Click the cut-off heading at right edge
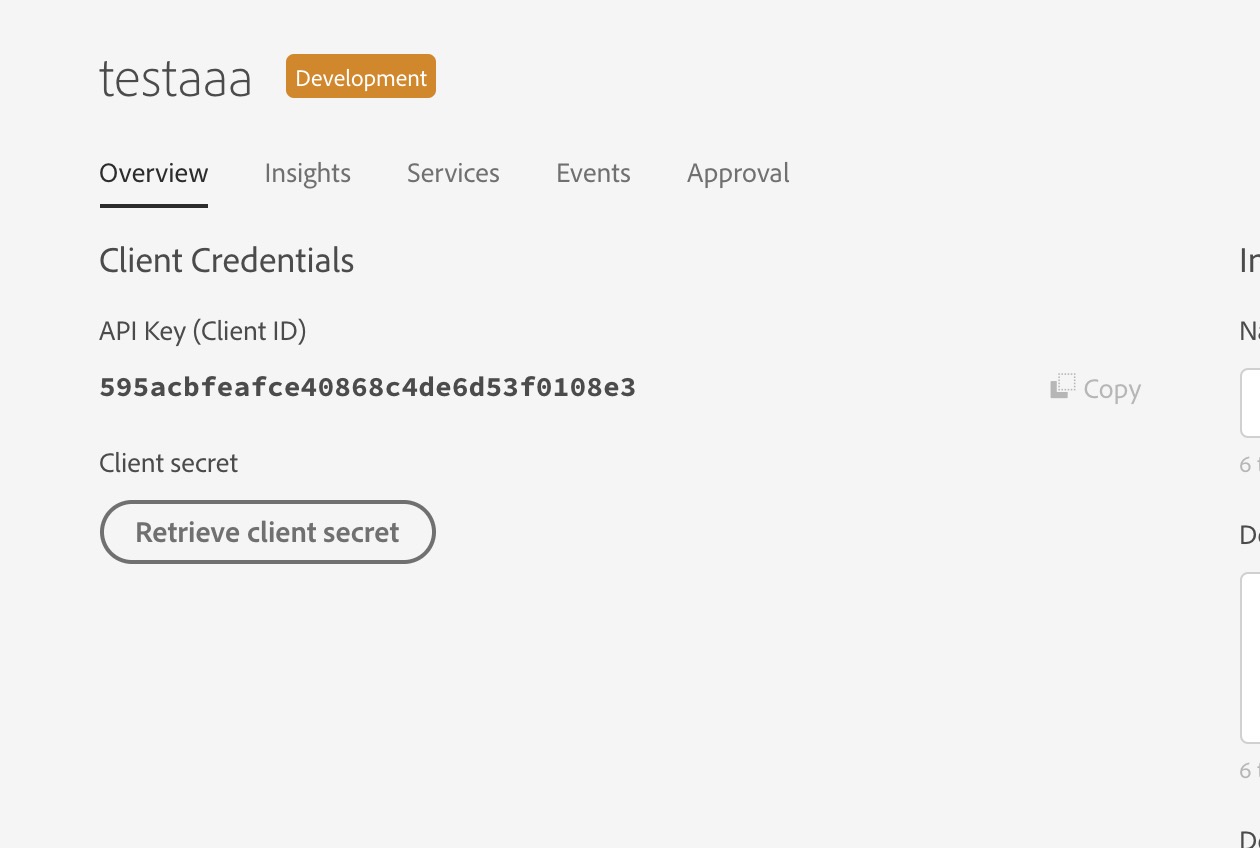The height and width of the screenshot is (848, 1260). (x=1249, y=260)
